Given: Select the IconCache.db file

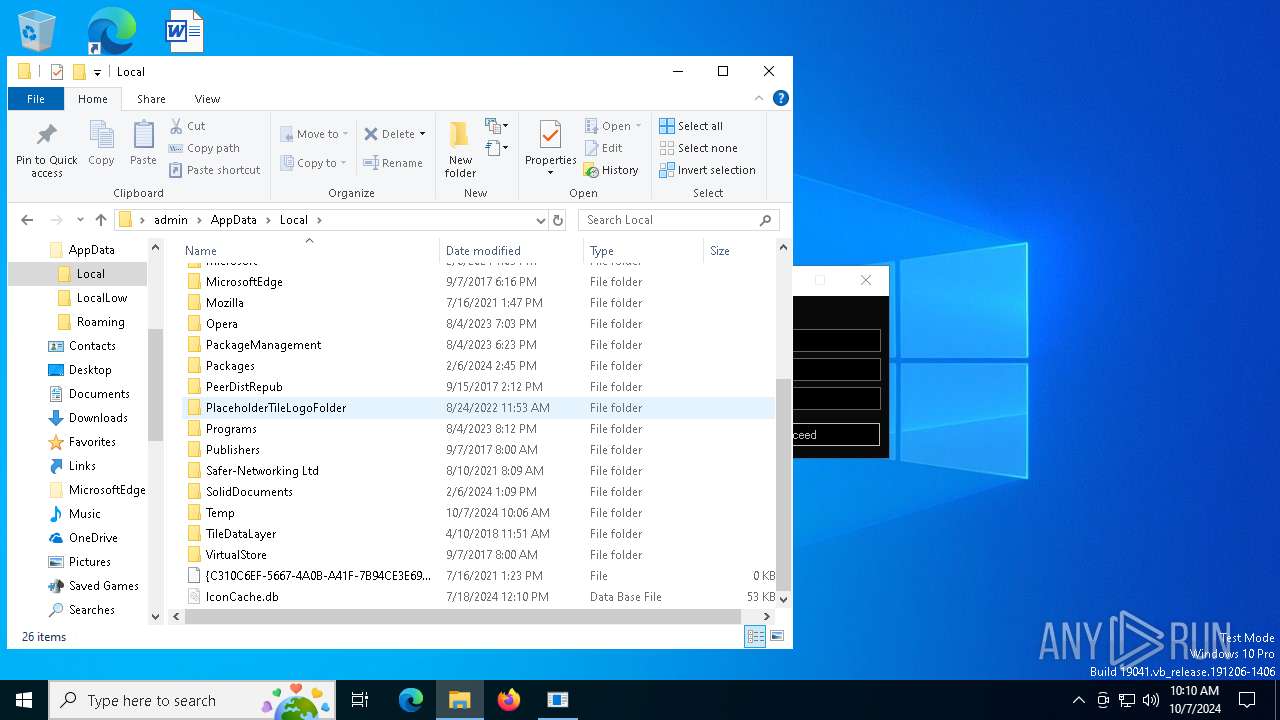Looking at the screenshot, I should pos(478,597).
